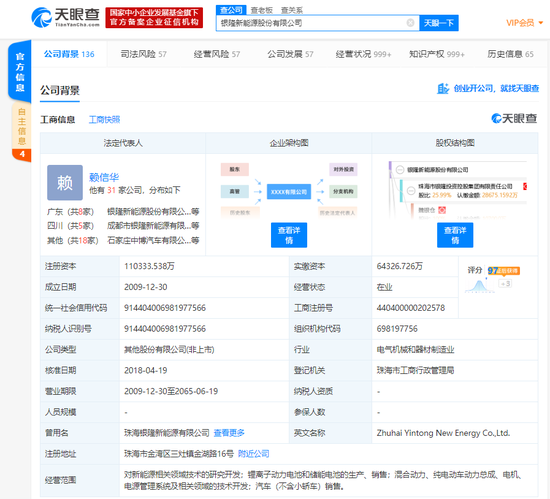Open the 经营风险 57 tab
The height and width of the screenshot is (499, 550).
pyautogui.click(x=217, y=54)
